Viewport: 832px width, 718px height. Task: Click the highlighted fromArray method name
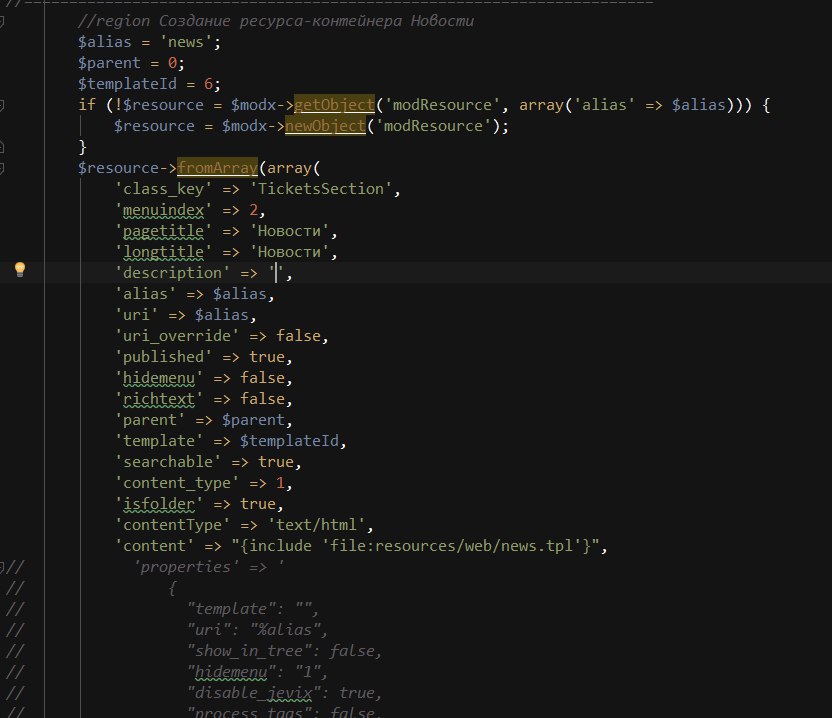(x=218, y=168)
